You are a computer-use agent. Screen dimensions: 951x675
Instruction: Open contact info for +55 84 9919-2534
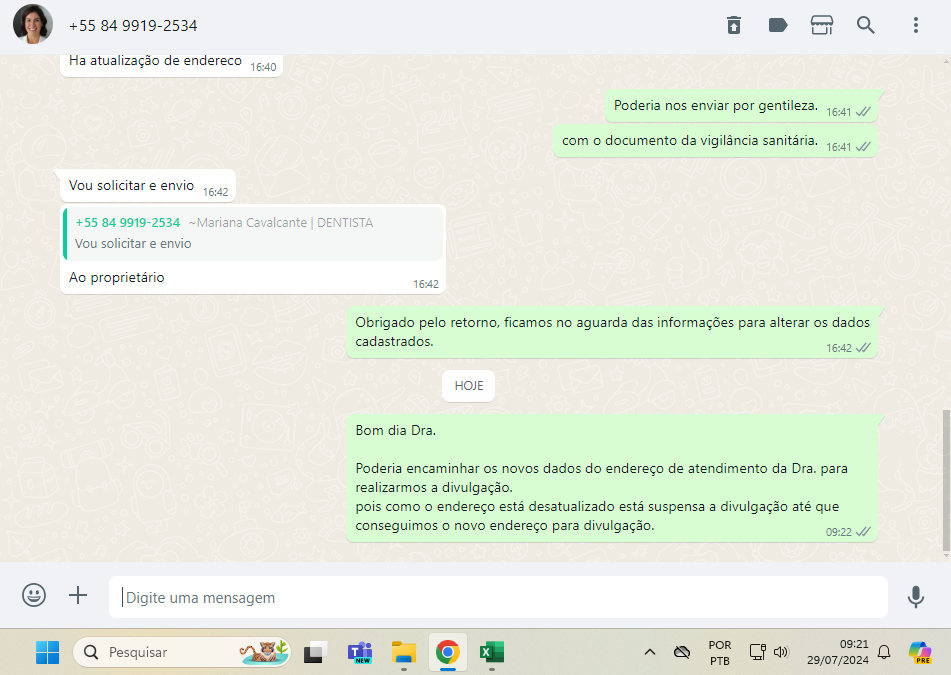[x=133, y=25]
